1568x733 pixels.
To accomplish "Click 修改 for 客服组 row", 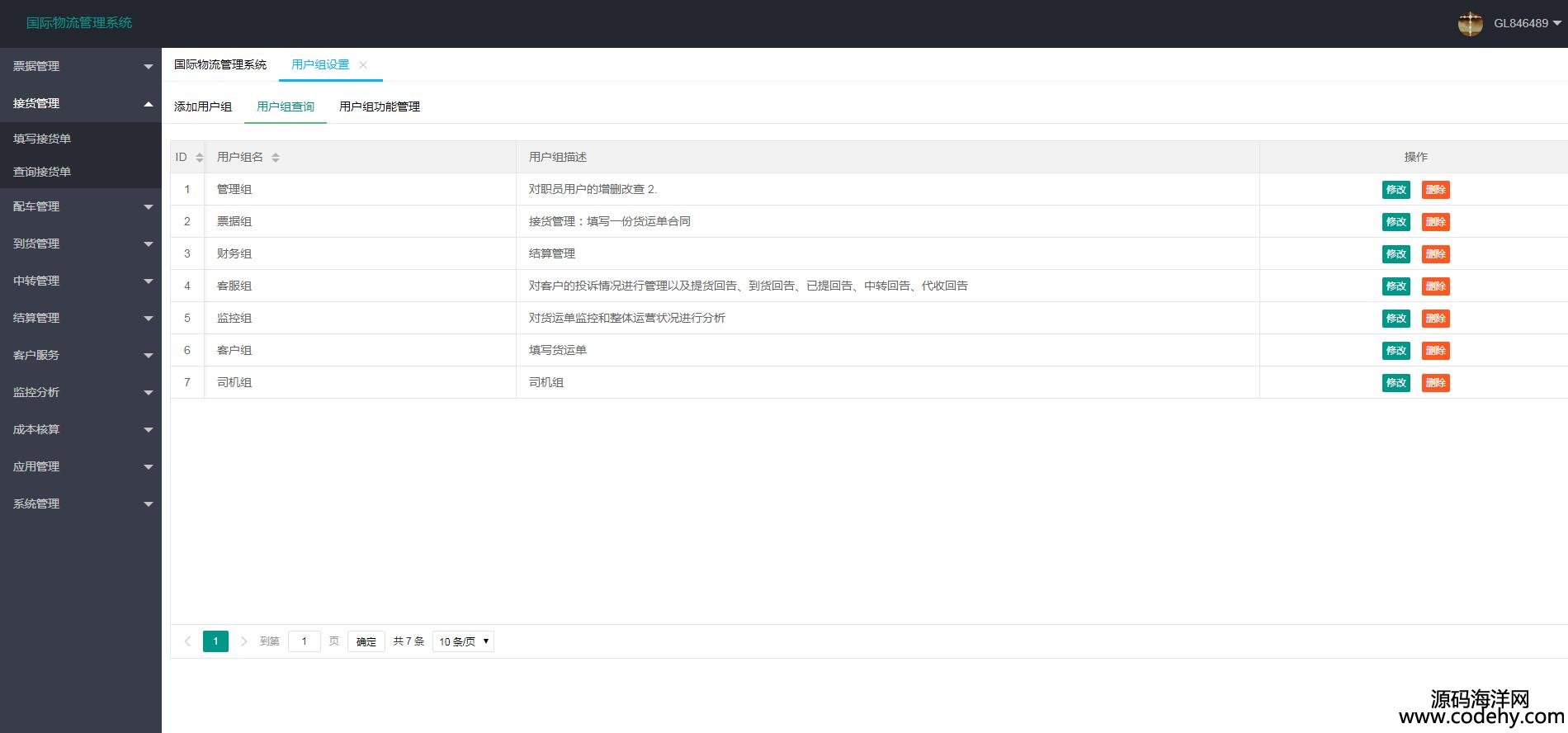I will point(1396,286).
